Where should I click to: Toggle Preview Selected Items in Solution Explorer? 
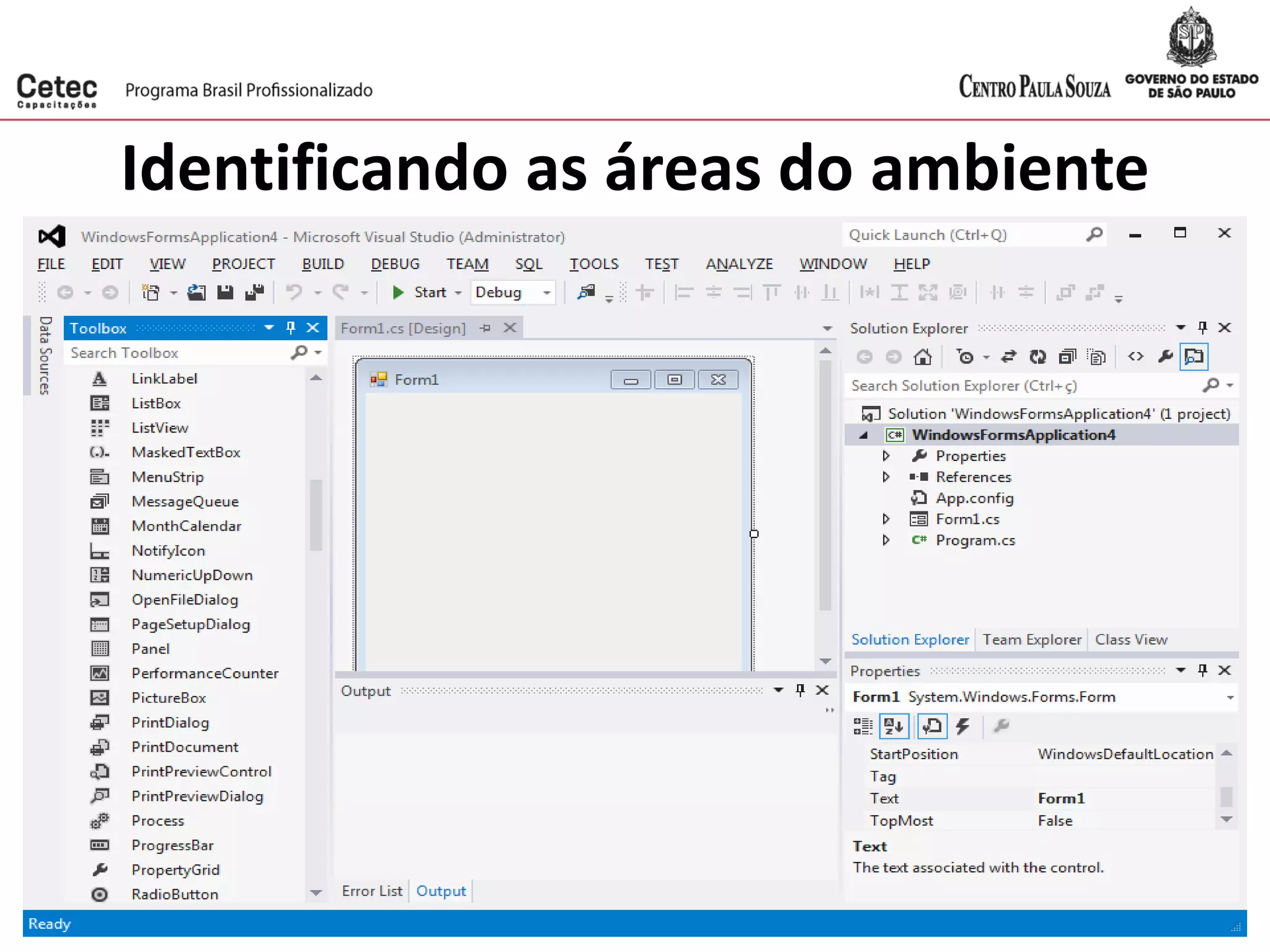tap(1194, 356)
